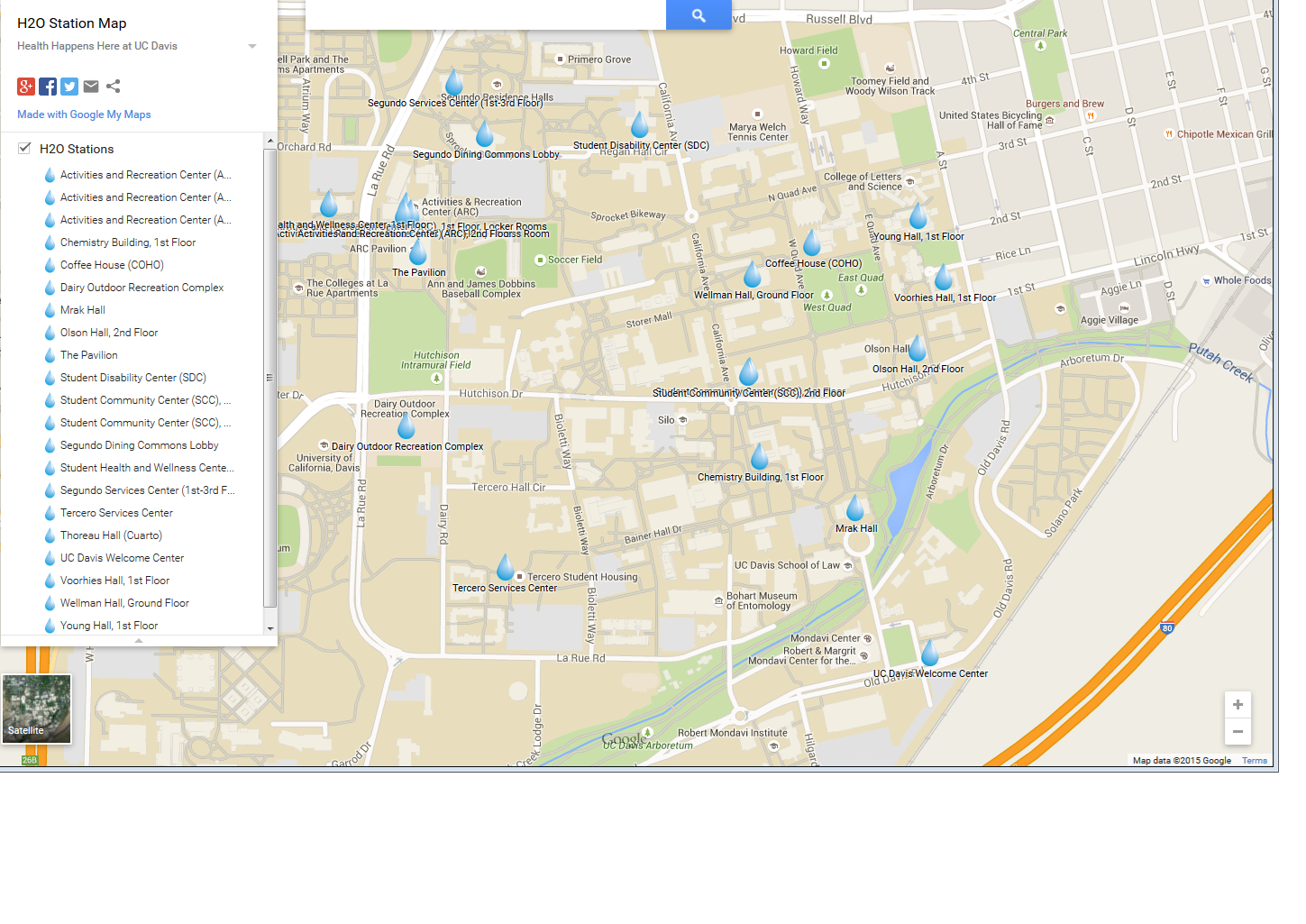This screenshot has height=924, width=1306.
Task: Click Student Disability Center map marker
Action: pyautogui.click(x=640, y=124)
